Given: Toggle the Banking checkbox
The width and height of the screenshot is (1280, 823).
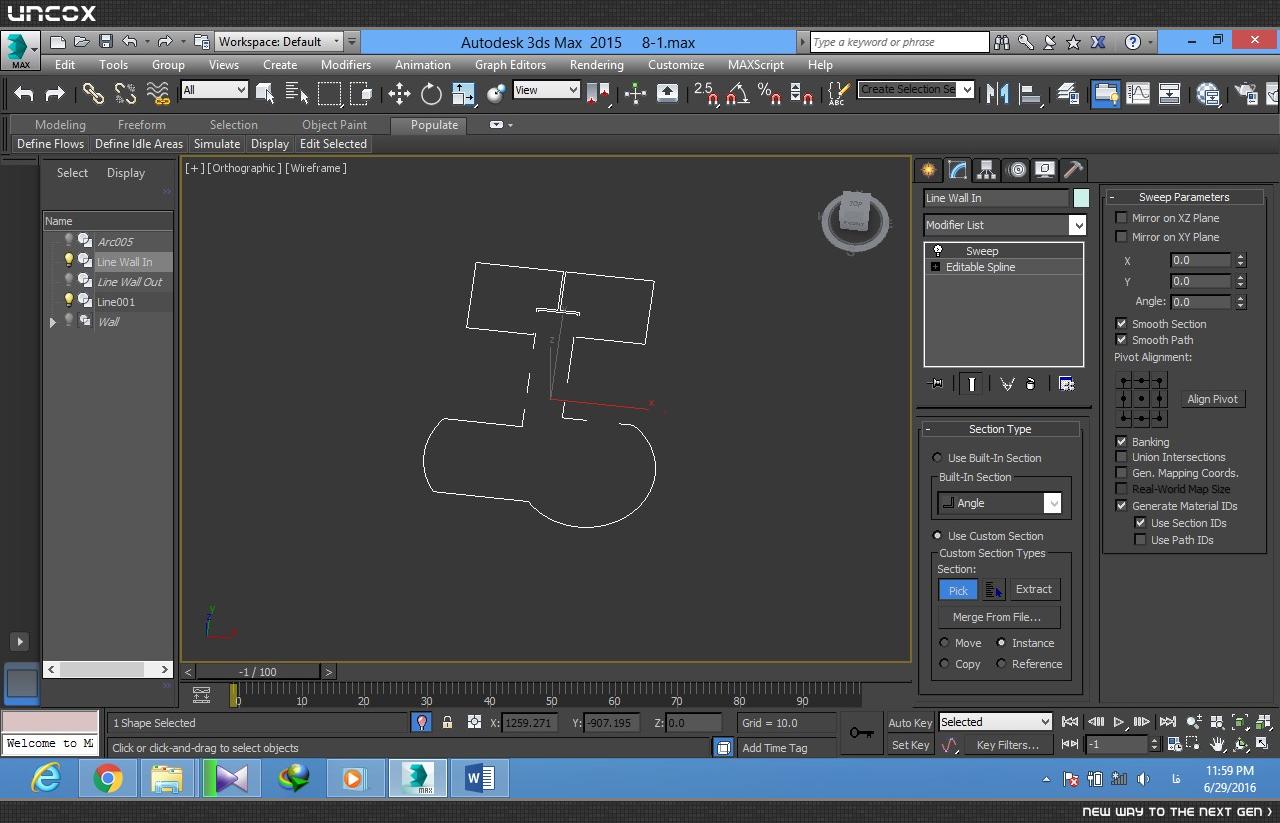Looking at the screenshot, I should [x=1121, y=442].
